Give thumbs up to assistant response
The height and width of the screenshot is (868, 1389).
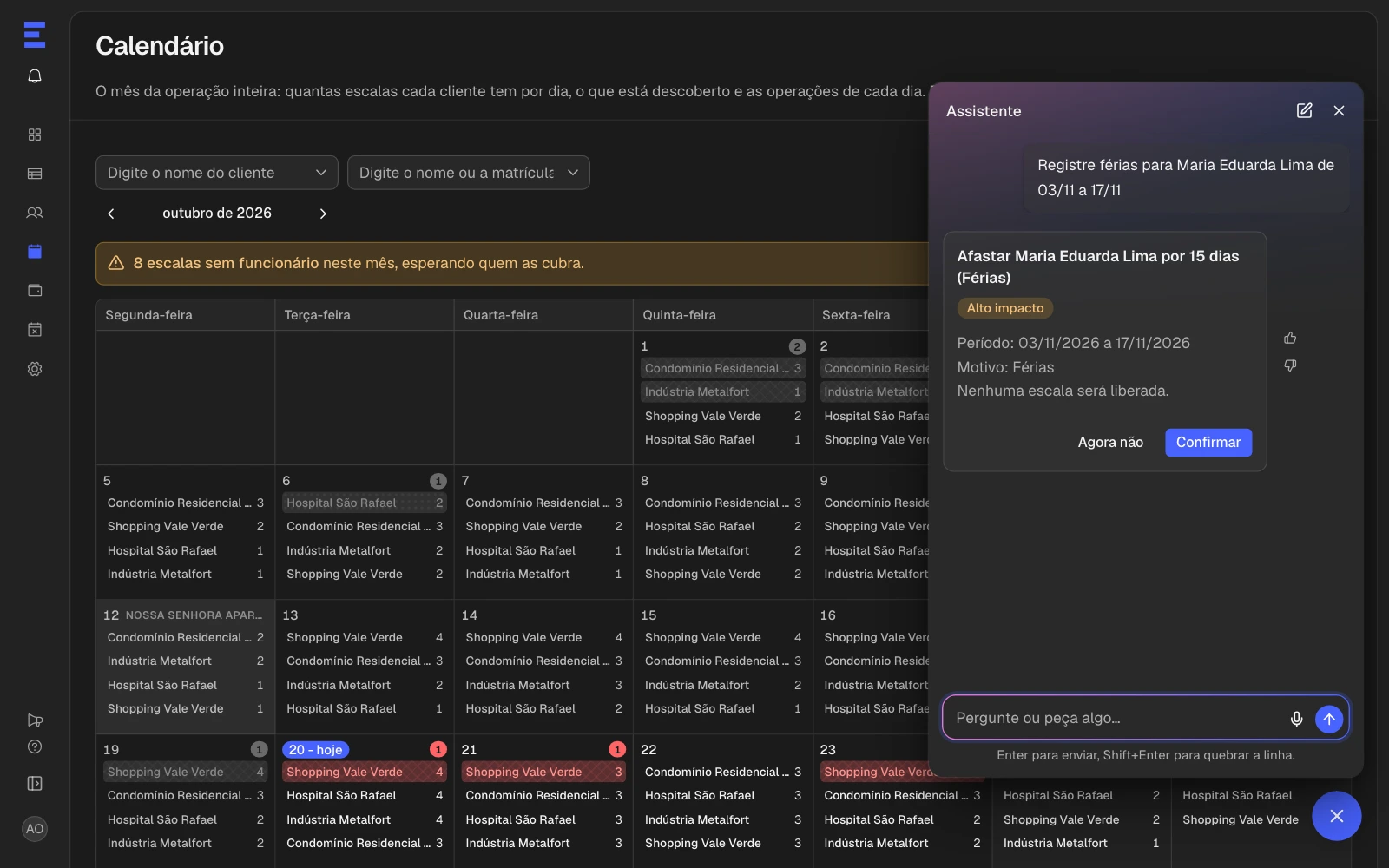[x=1290, y=338]
